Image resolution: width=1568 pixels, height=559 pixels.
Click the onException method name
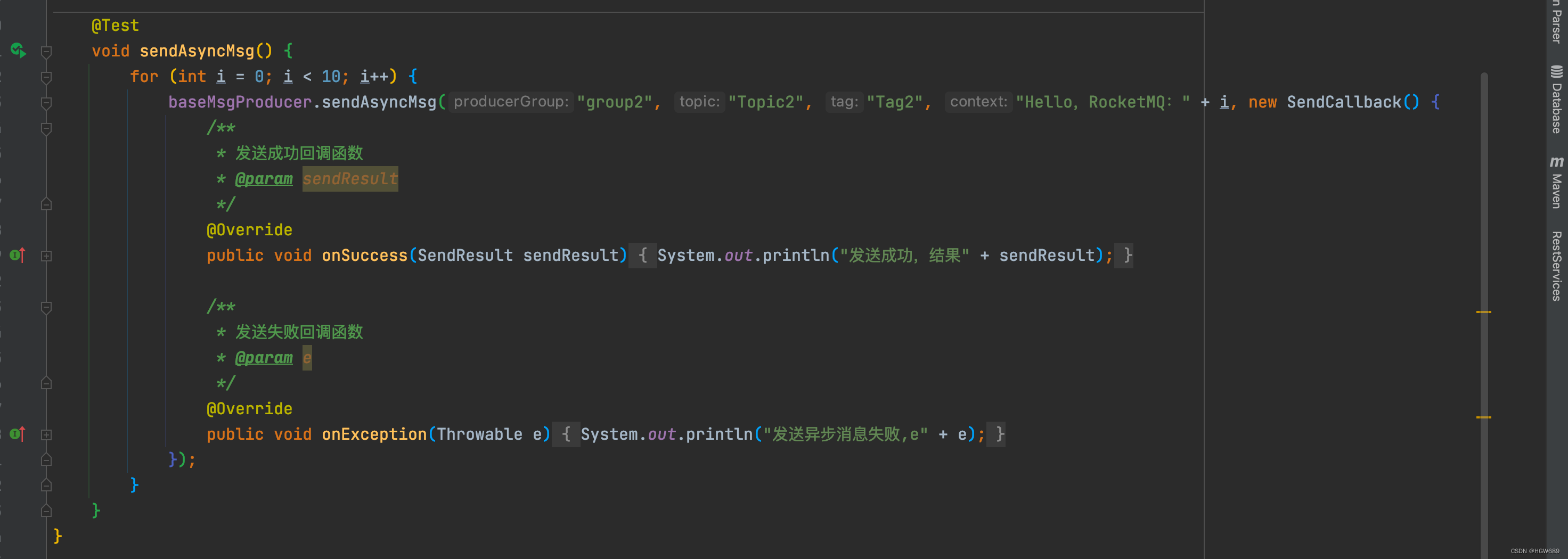[374, 434]
